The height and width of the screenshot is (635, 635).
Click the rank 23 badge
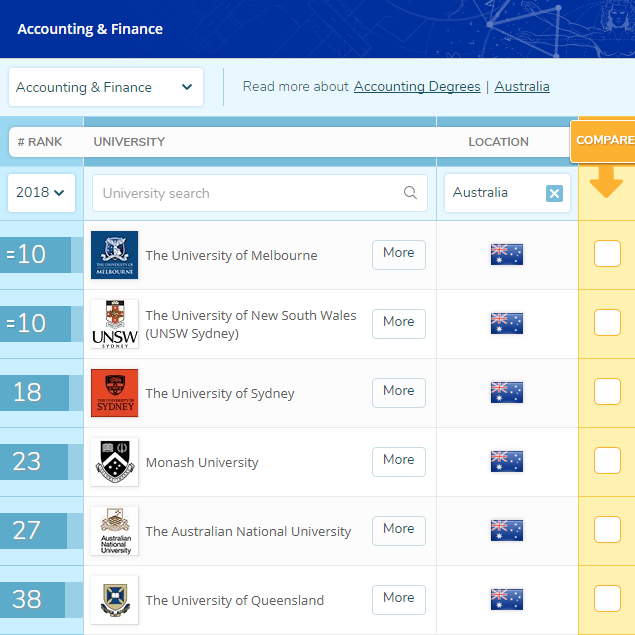pyautogui.click(x=34, y=462)
